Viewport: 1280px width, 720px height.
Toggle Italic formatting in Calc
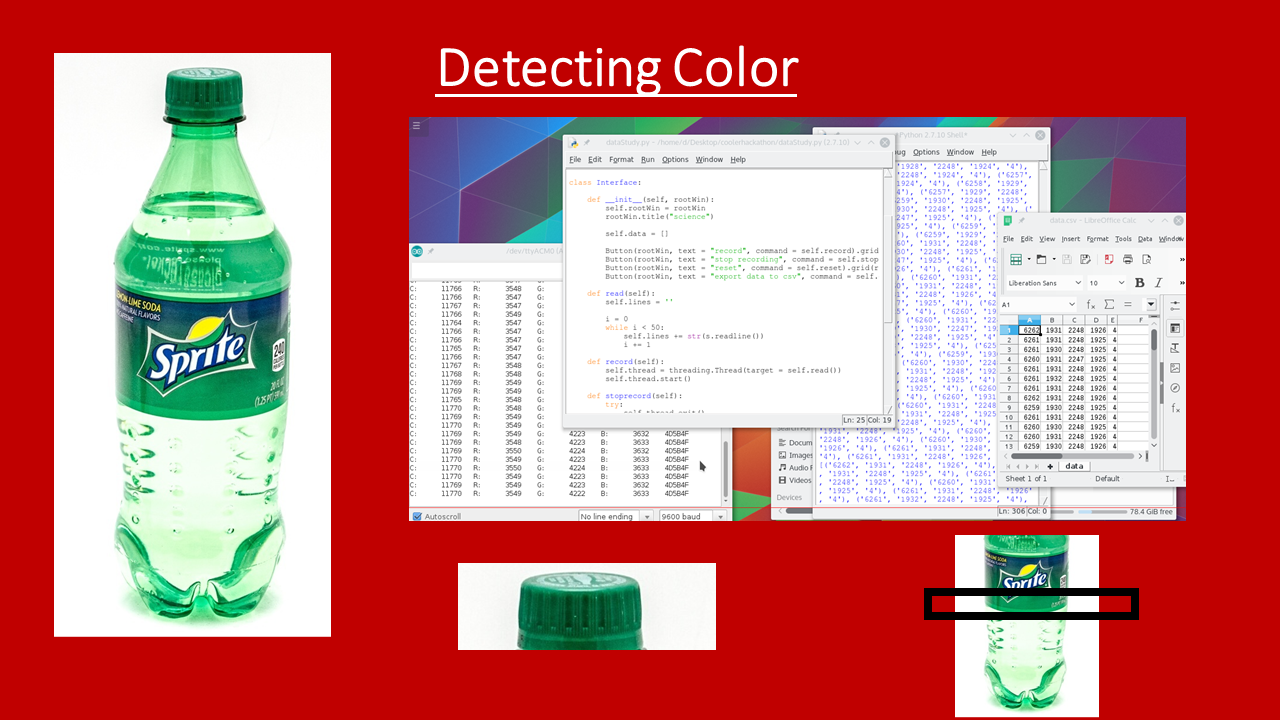1158,283
